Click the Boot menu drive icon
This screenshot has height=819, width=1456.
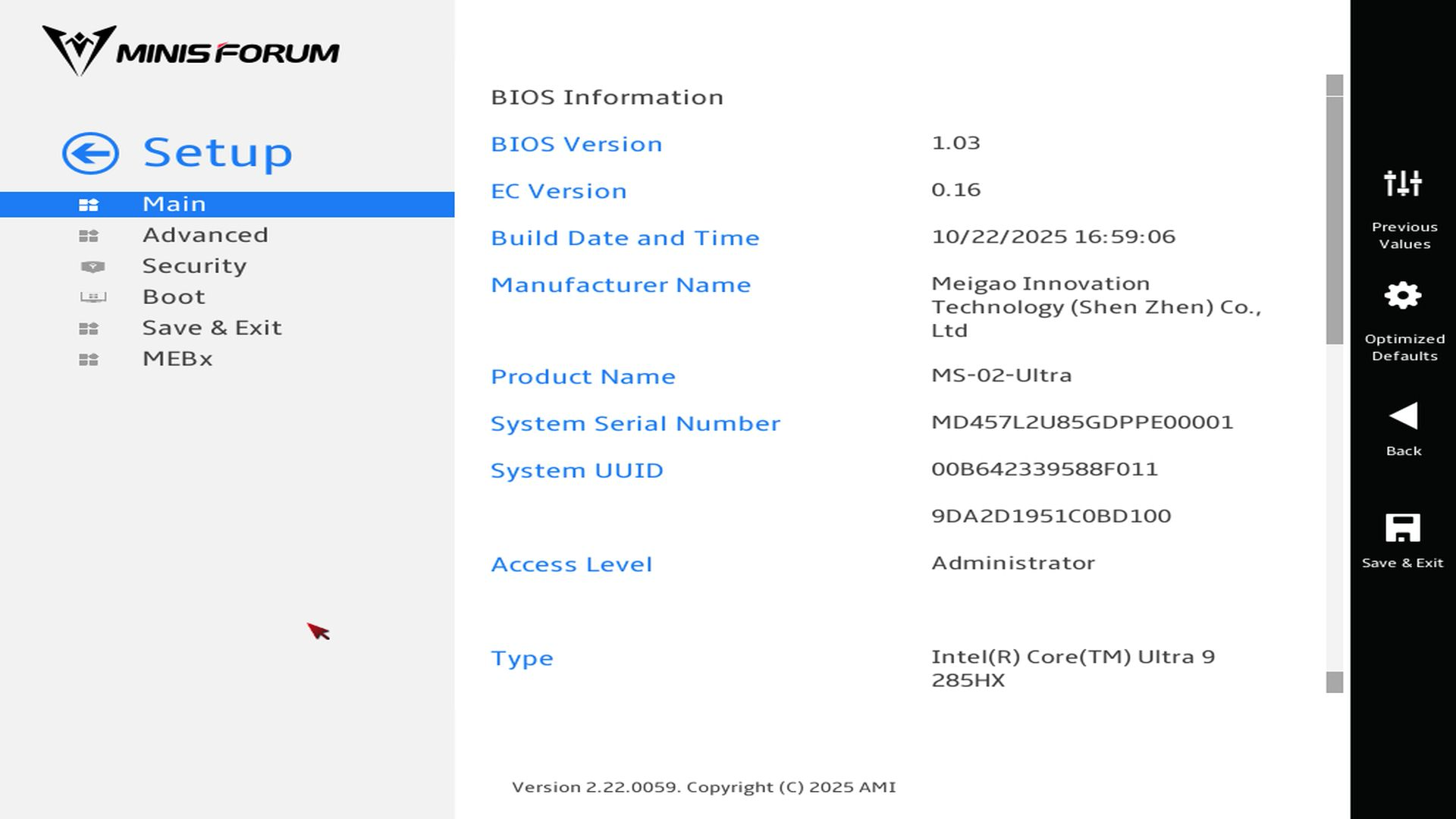click(x=93, y=297)
